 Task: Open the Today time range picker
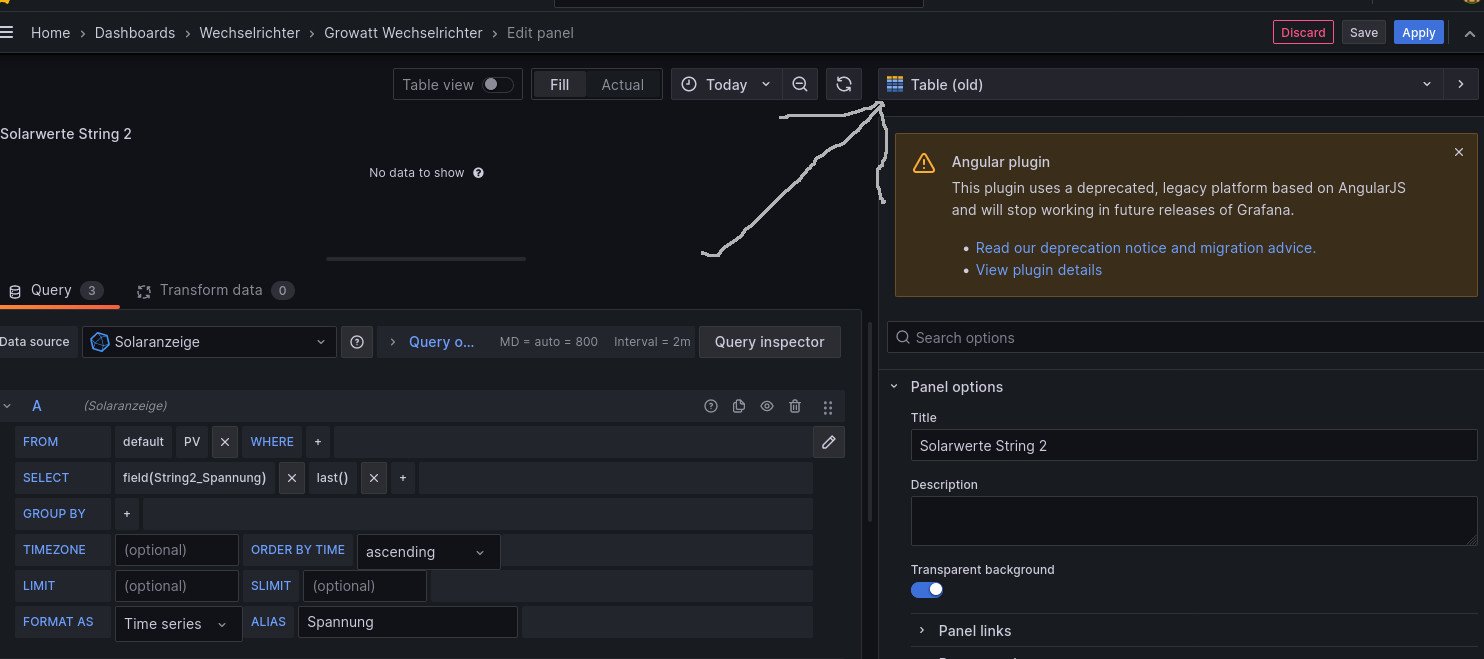point(726,85)
